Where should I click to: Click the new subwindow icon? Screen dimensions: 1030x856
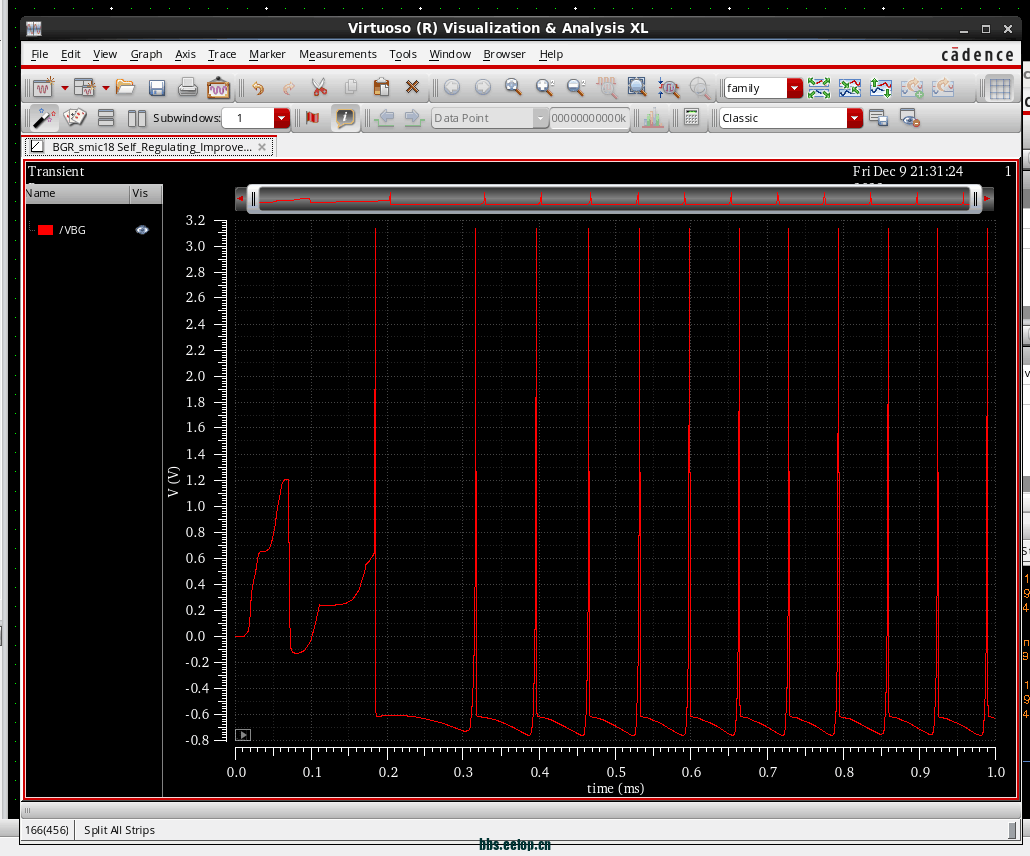pyautogui.click(x=85, y=88)
